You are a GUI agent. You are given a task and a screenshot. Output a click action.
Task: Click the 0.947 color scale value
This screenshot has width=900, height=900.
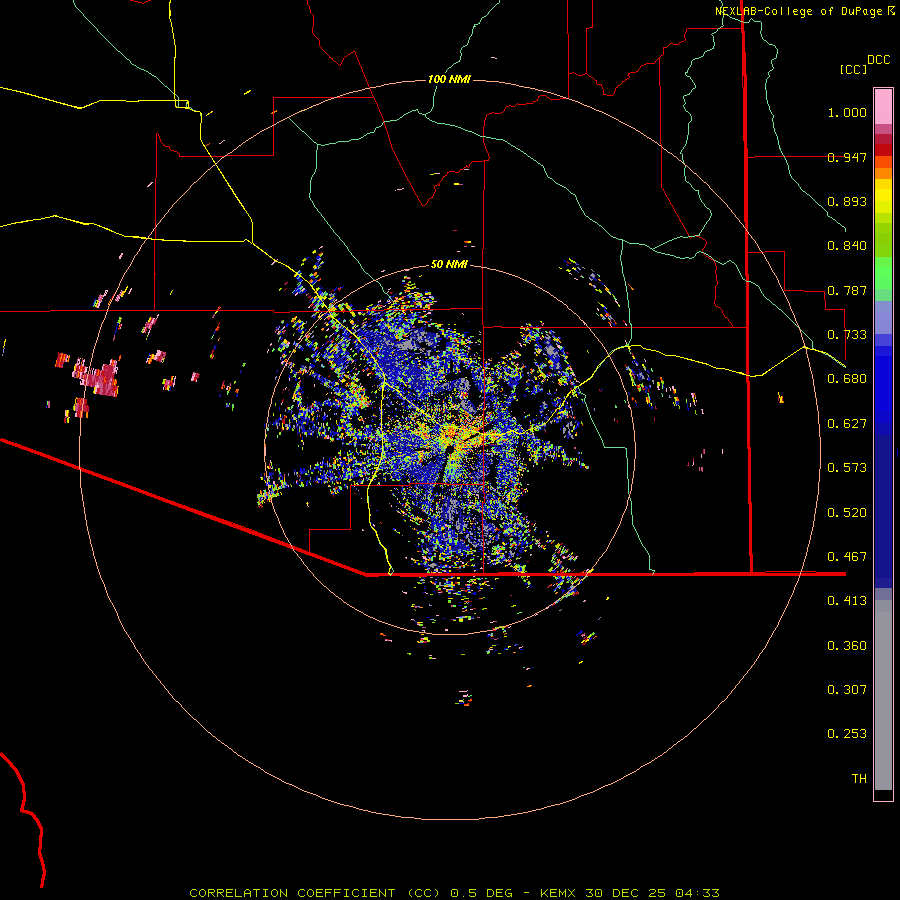click(847, 157)
